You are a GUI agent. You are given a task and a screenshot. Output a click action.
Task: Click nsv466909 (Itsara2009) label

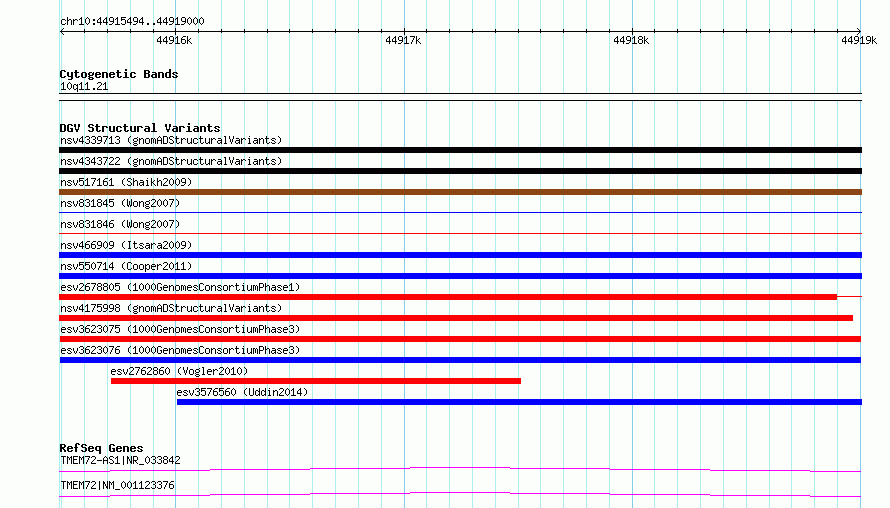tap(126, 245)
